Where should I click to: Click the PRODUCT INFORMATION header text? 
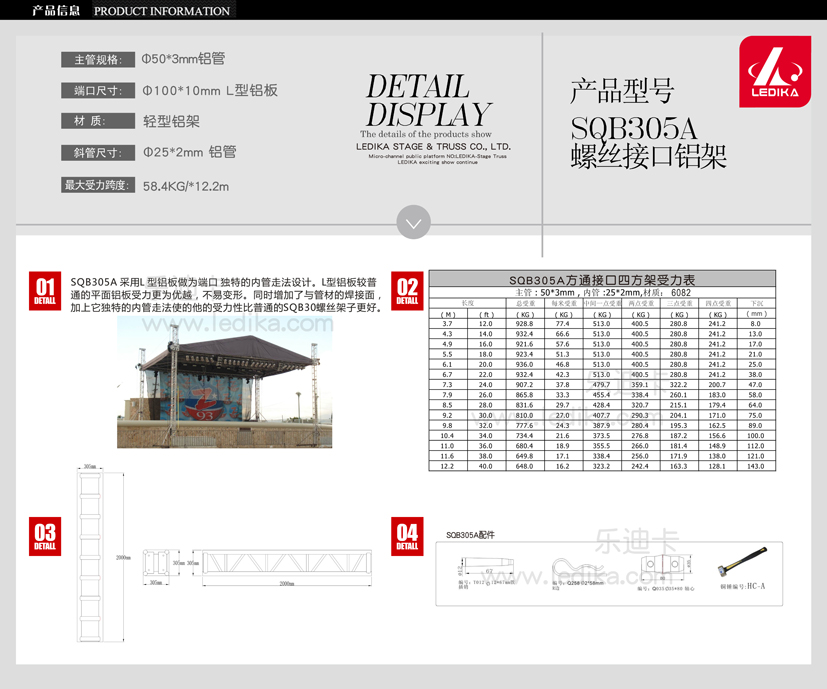162,11
